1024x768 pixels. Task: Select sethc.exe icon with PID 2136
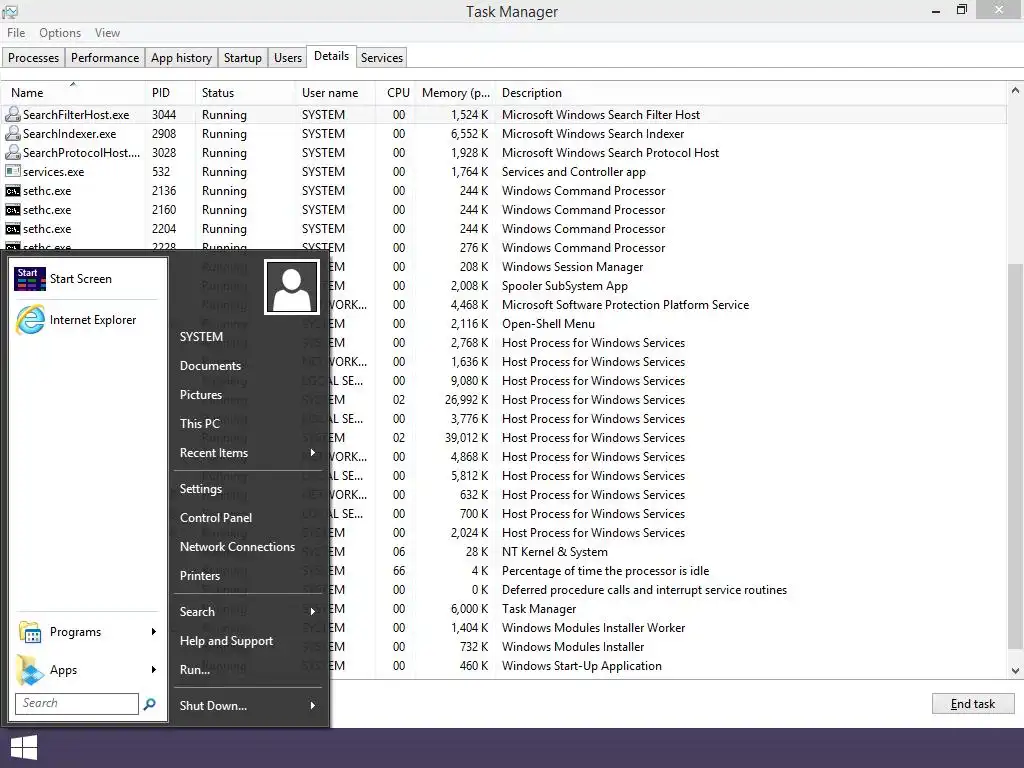point(12,191)
